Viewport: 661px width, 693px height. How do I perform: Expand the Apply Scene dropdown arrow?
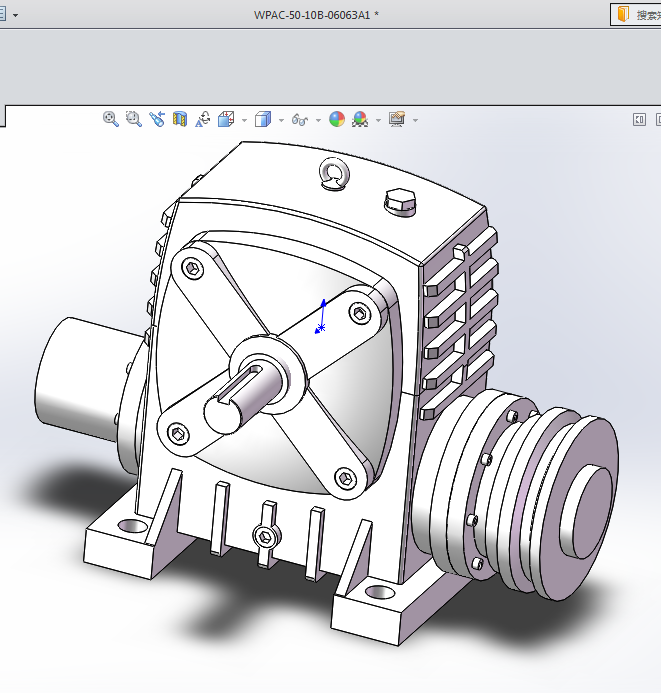(x=378, y=120)
